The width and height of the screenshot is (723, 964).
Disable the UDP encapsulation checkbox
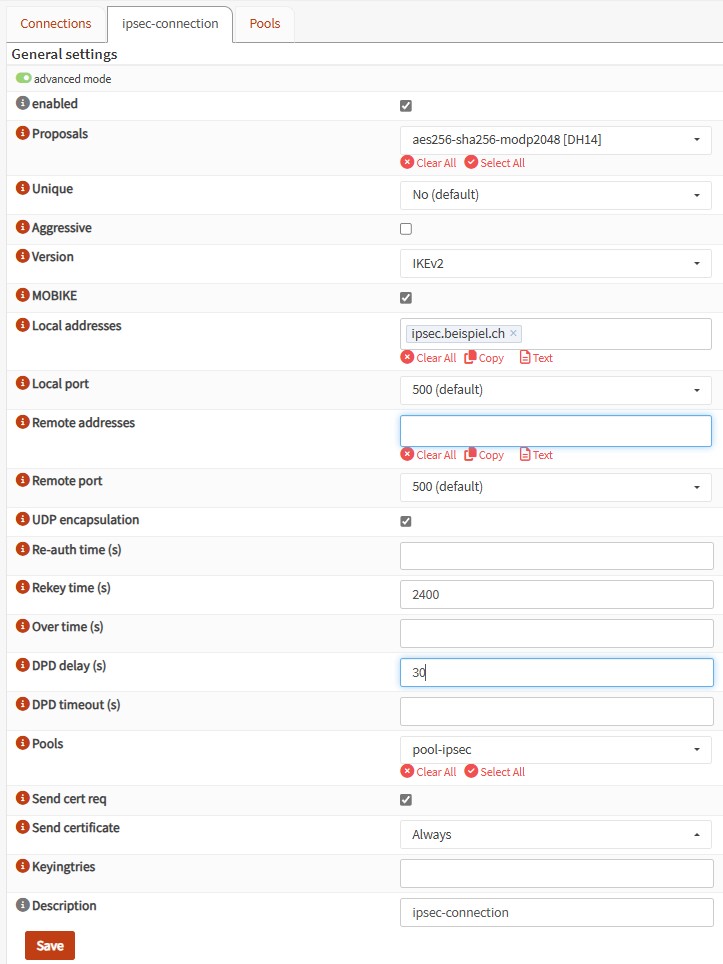pos(406,521)
